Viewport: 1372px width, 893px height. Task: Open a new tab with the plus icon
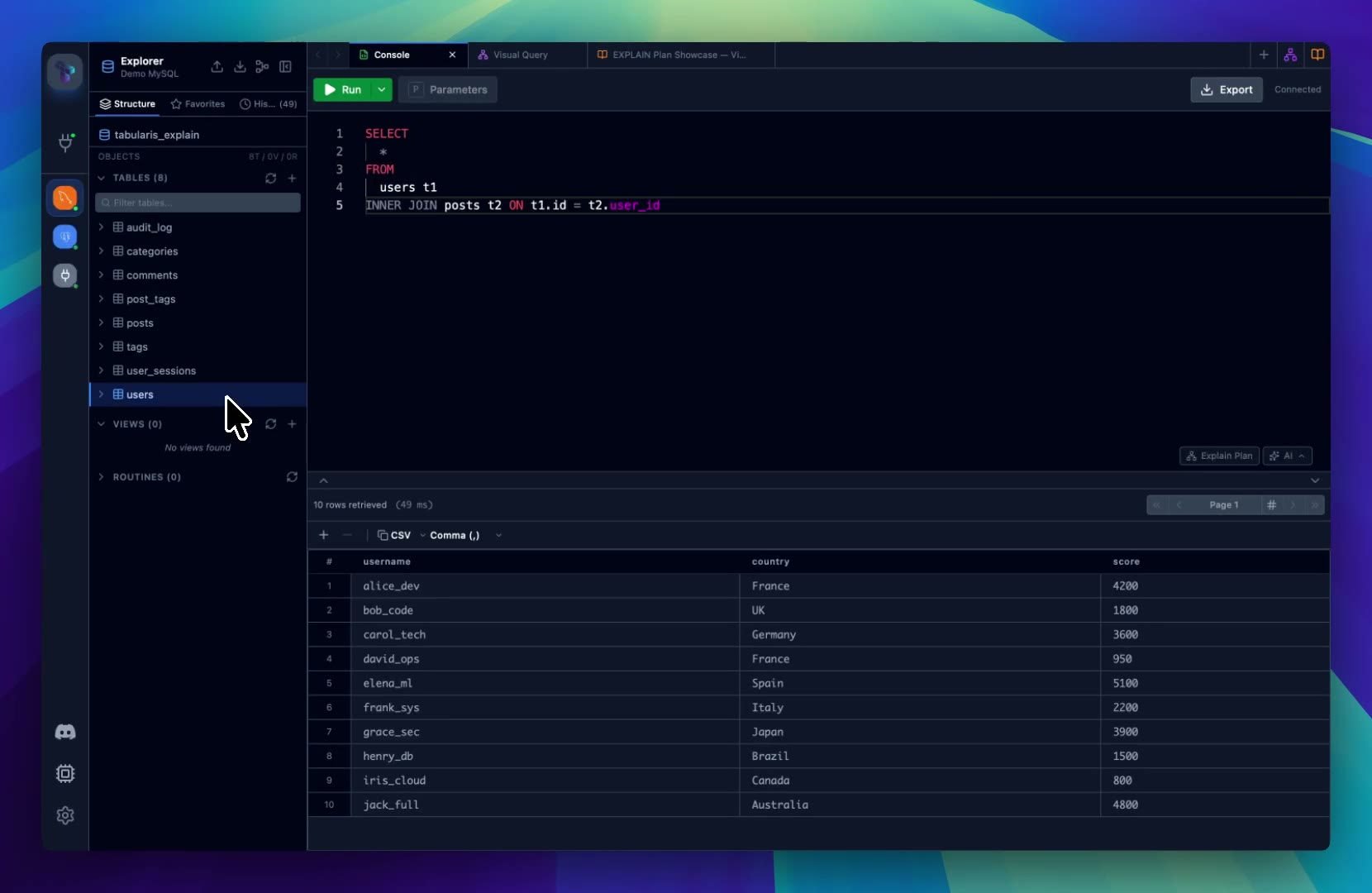coord(1264,55)
